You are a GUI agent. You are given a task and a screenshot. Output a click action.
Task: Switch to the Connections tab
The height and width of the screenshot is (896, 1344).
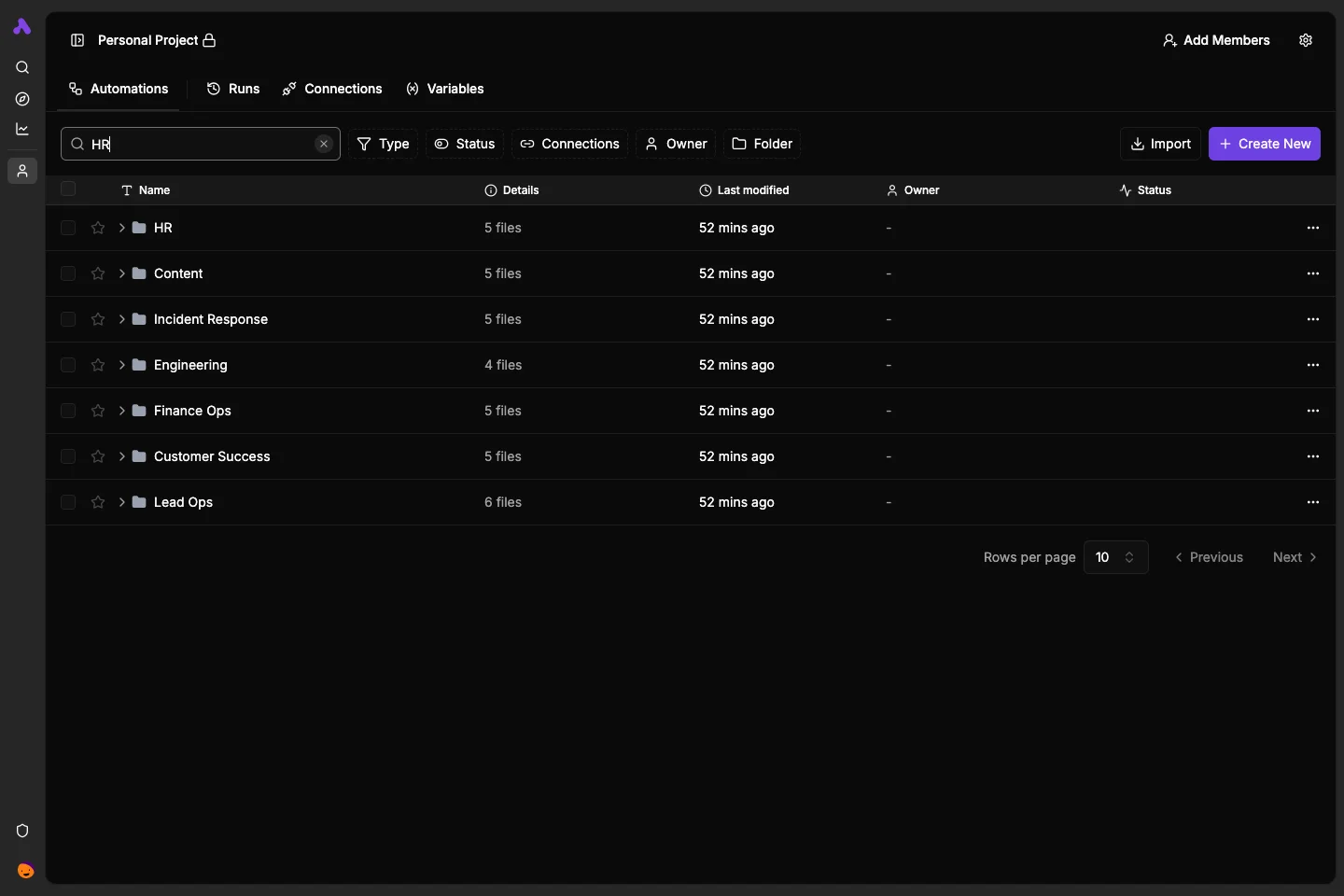coord(332,89)
